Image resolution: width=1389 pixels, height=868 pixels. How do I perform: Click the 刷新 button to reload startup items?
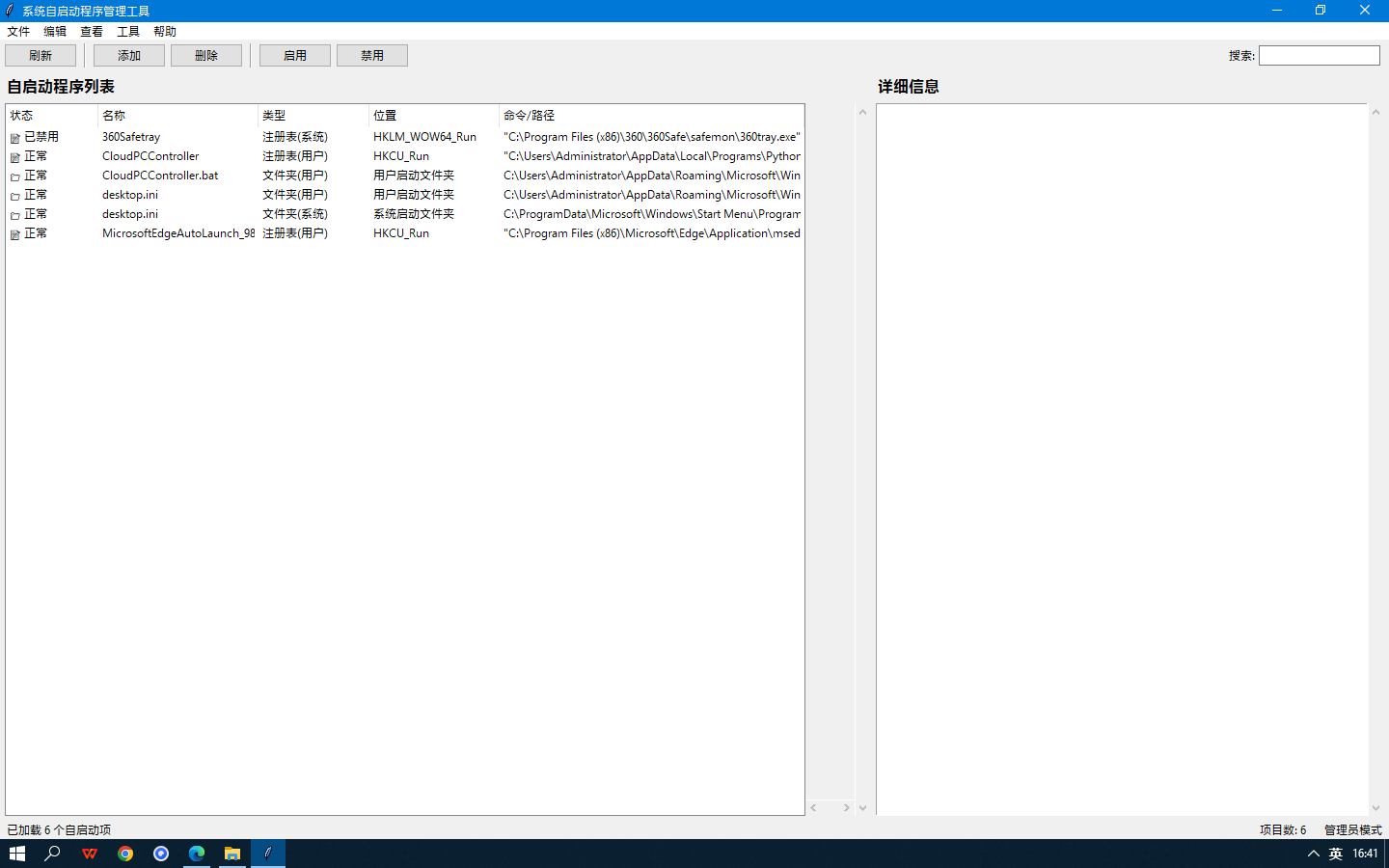[41, 55]
